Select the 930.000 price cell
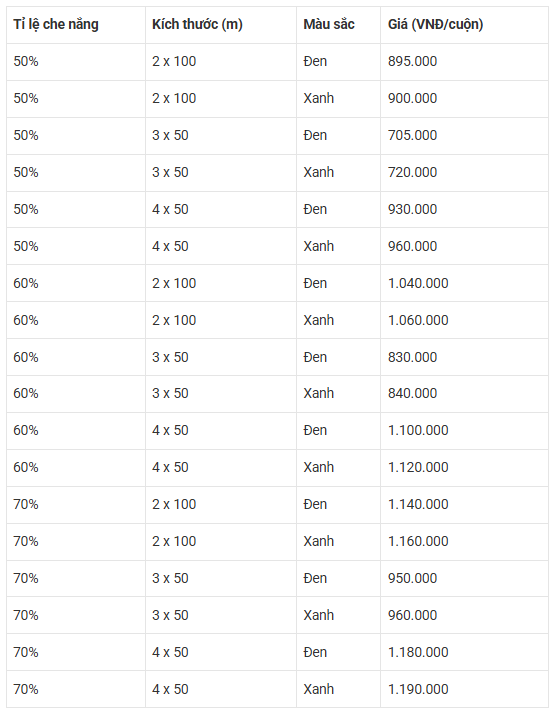The image size is (555, 714). coord(464,209)
